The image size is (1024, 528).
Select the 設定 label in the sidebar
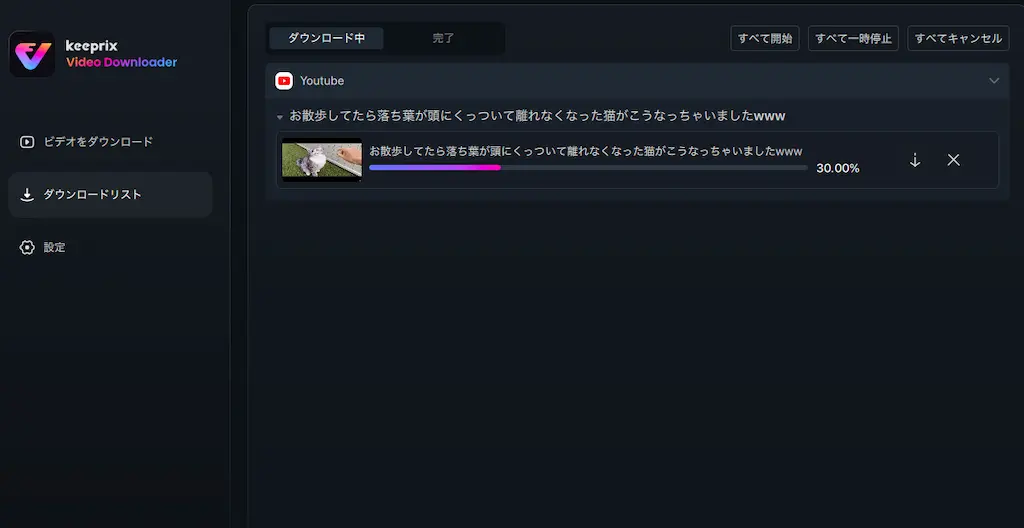[x=54, y=247]
